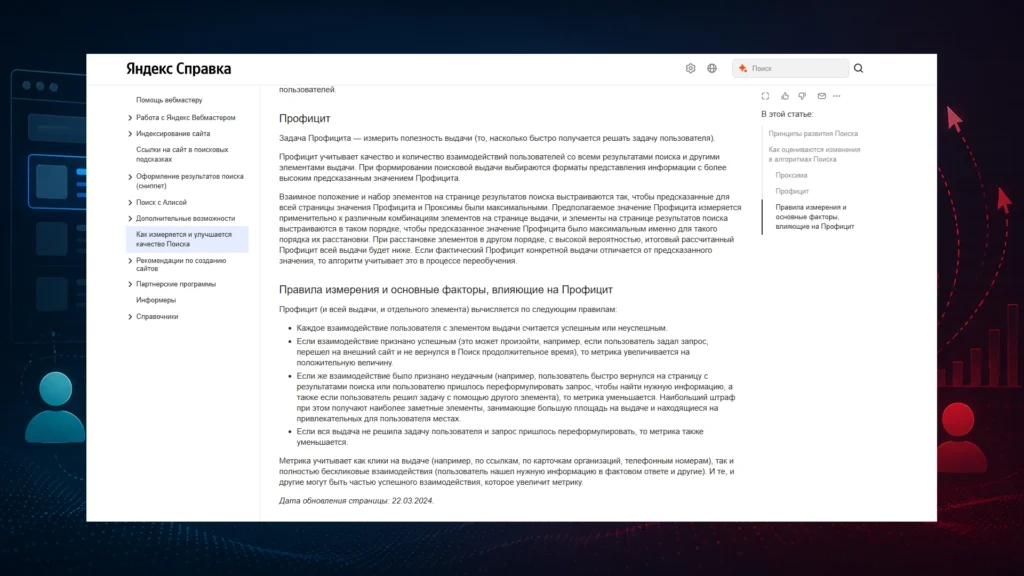Screen dimensions: 1024x576
Task: Click the Яндекс Справка logo
Action: [x=178, y=69]
